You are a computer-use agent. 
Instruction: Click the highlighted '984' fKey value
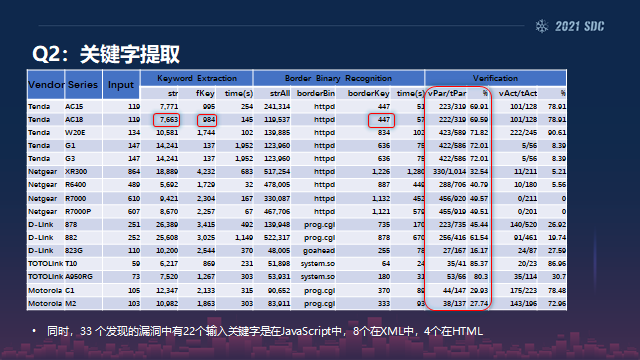click(209, 120)
